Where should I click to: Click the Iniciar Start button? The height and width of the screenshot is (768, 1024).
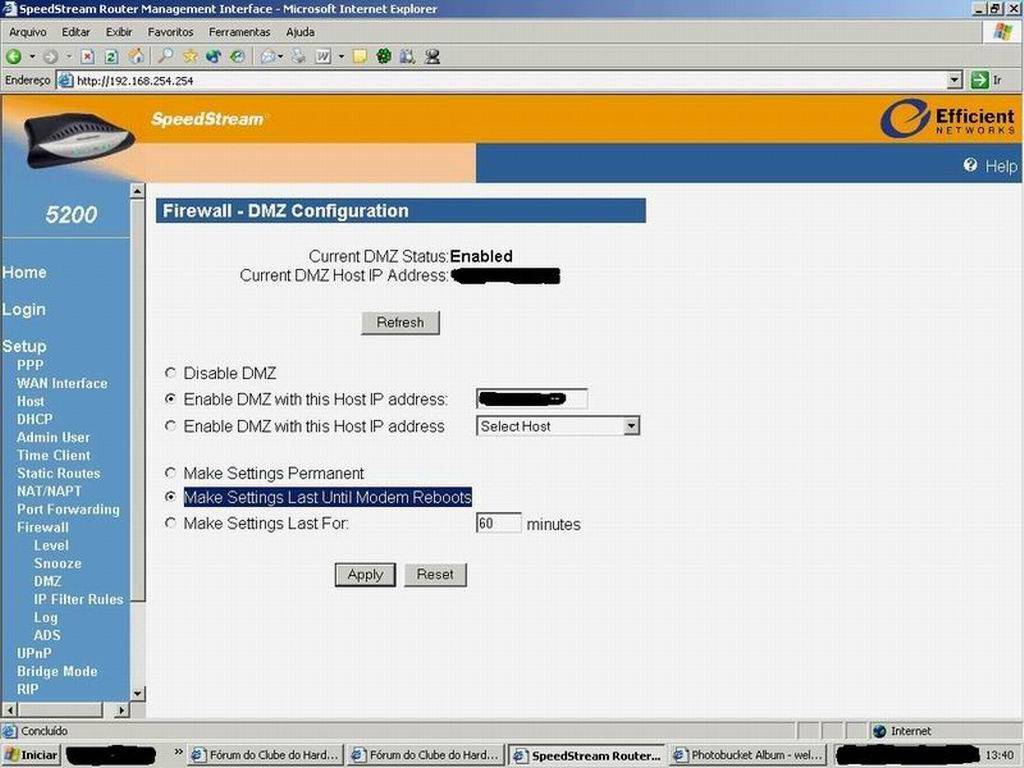(31, 755)
